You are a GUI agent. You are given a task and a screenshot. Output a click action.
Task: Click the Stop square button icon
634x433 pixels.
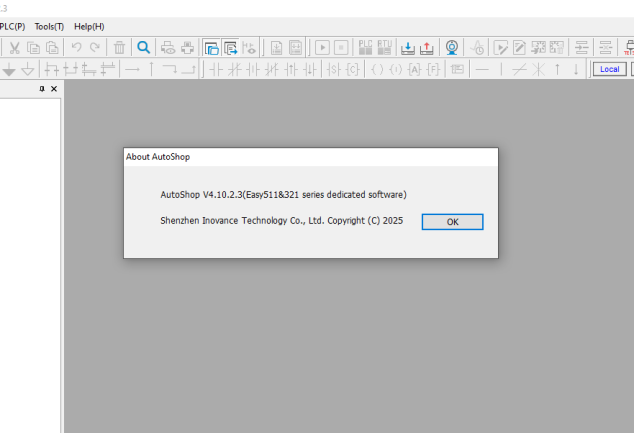pos(341,48)
